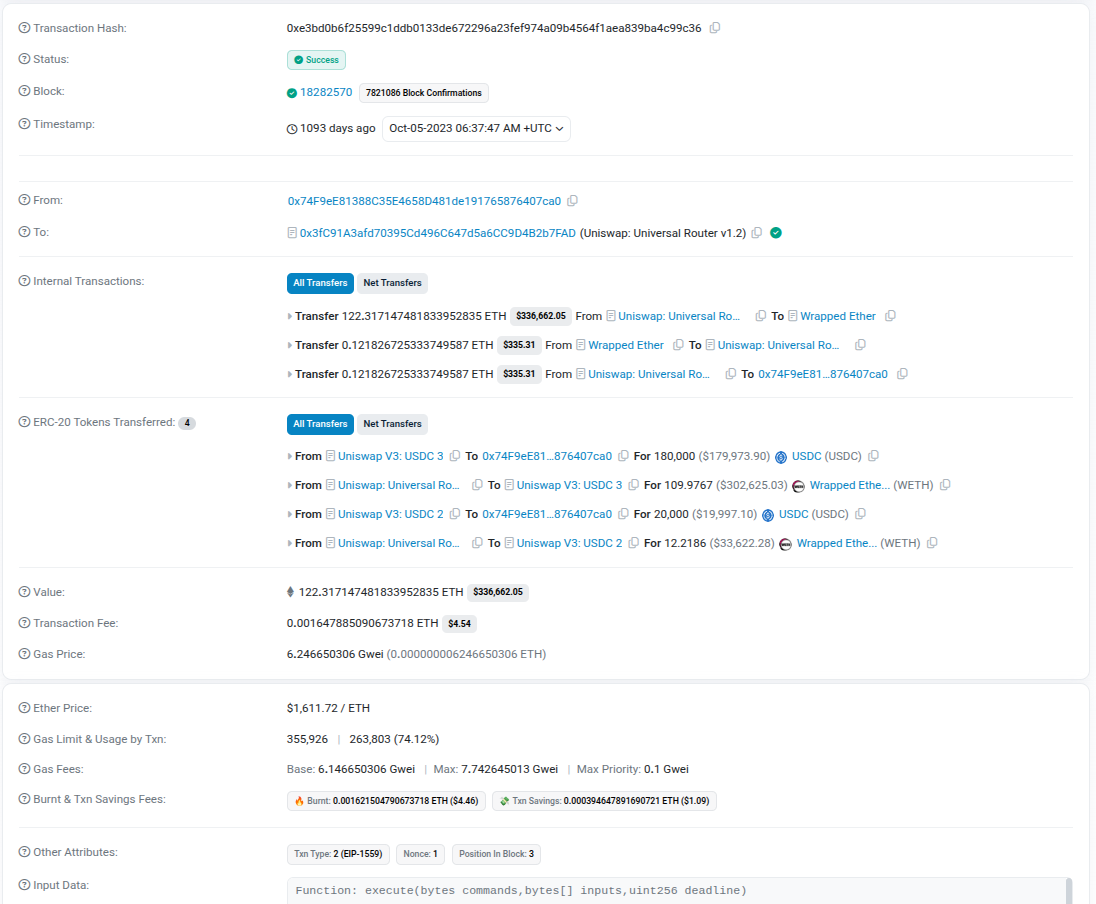Screen dimensions: 1096x904
Task: Expand the 109.9767 WETH token transfer row
Action: [289, 485]
